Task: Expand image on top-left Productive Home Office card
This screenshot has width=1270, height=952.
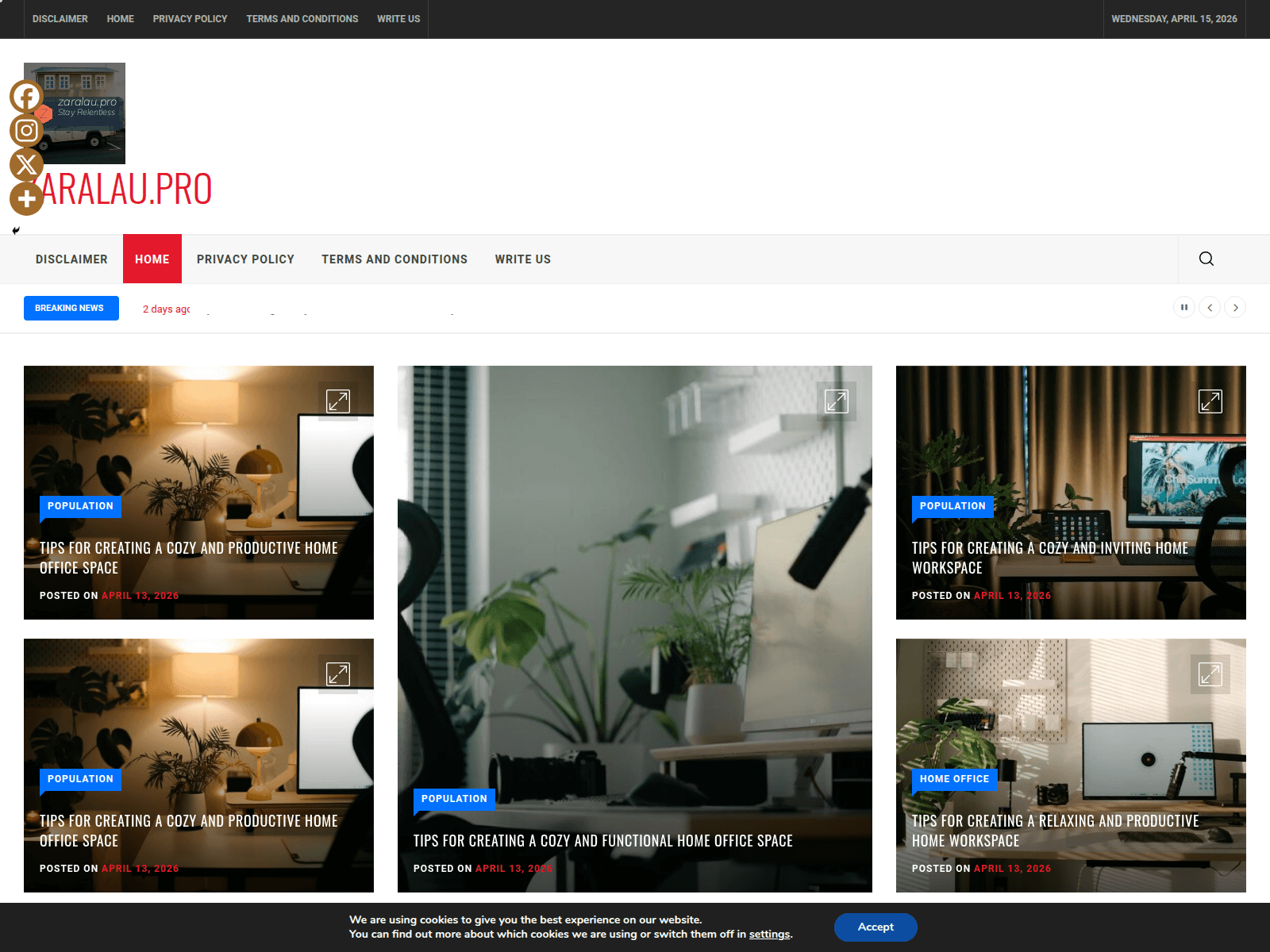Action: point(338,401)
